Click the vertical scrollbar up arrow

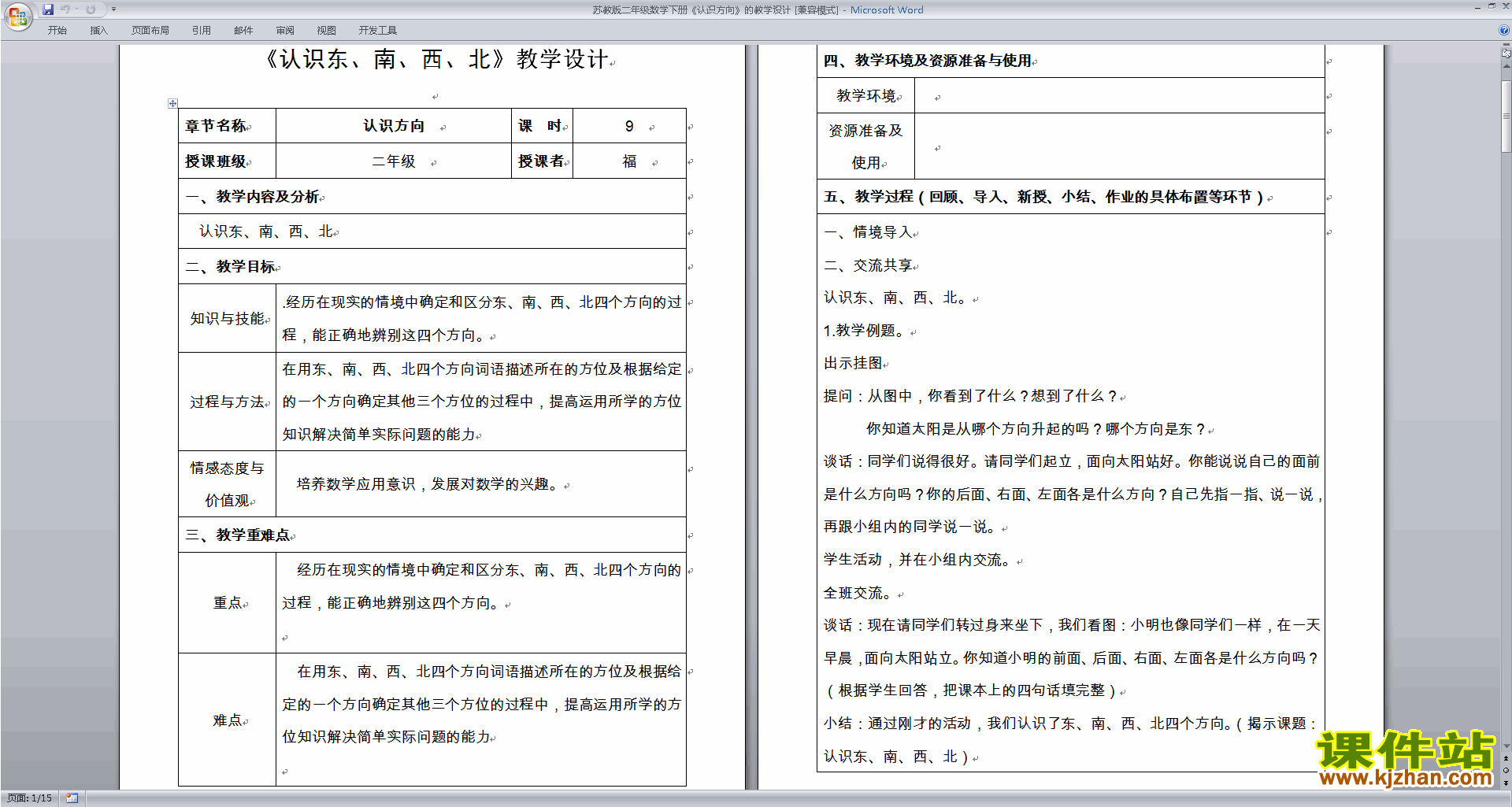(1506, 66)
